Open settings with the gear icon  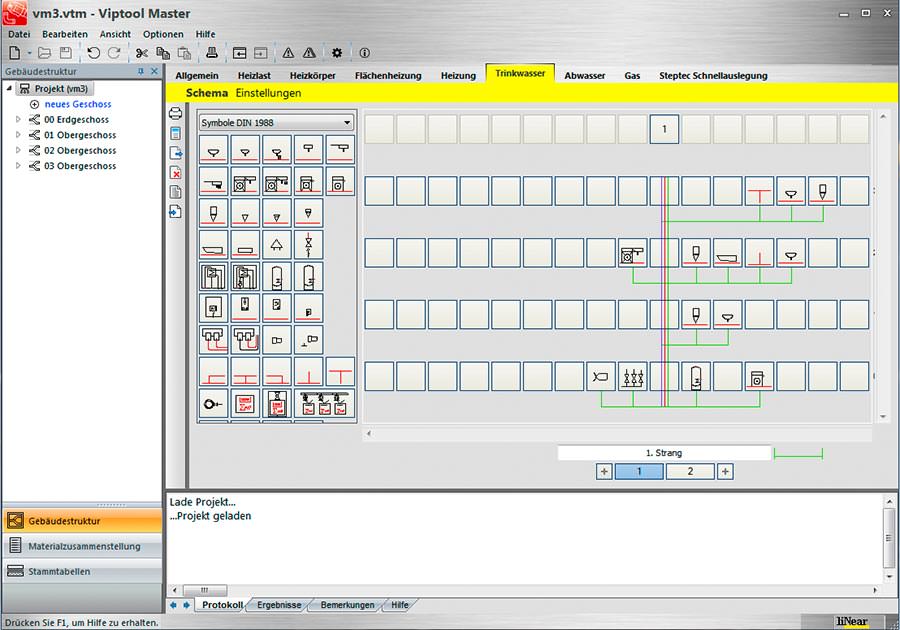coord(337,53)
